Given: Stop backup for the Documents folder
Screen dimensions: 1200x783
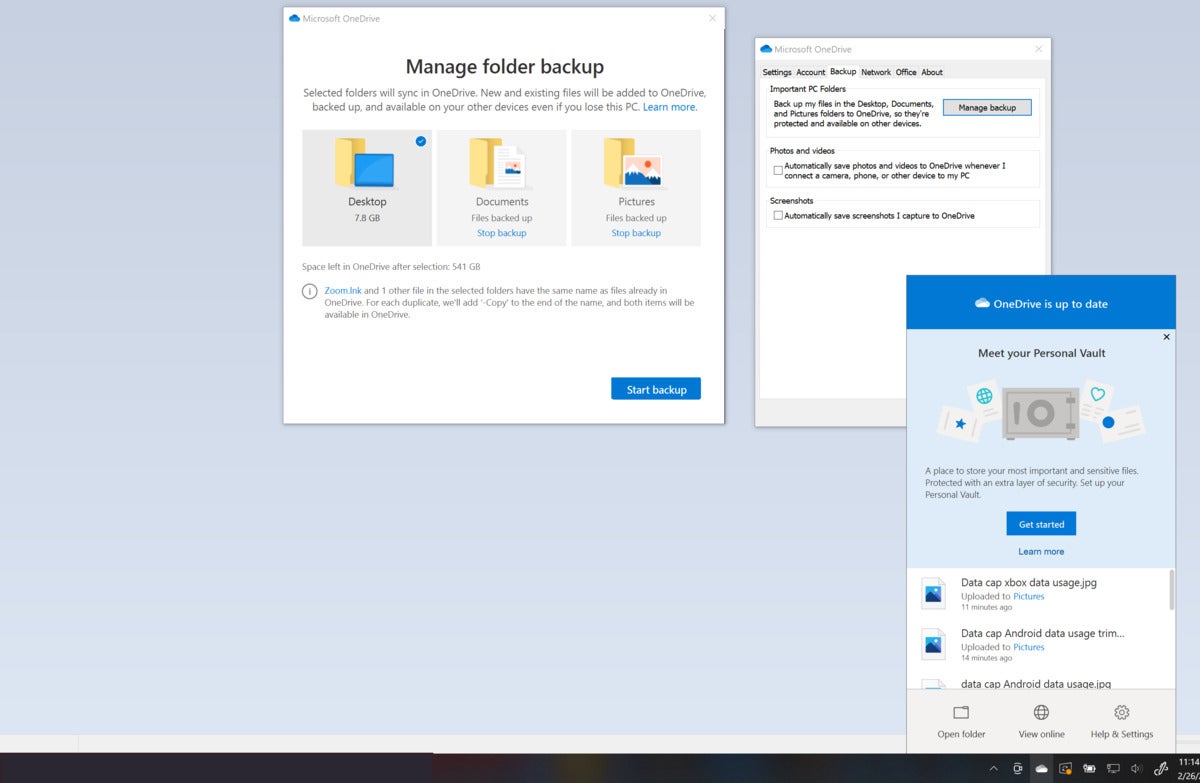Looking at the screenshot, I should (501, 233).
